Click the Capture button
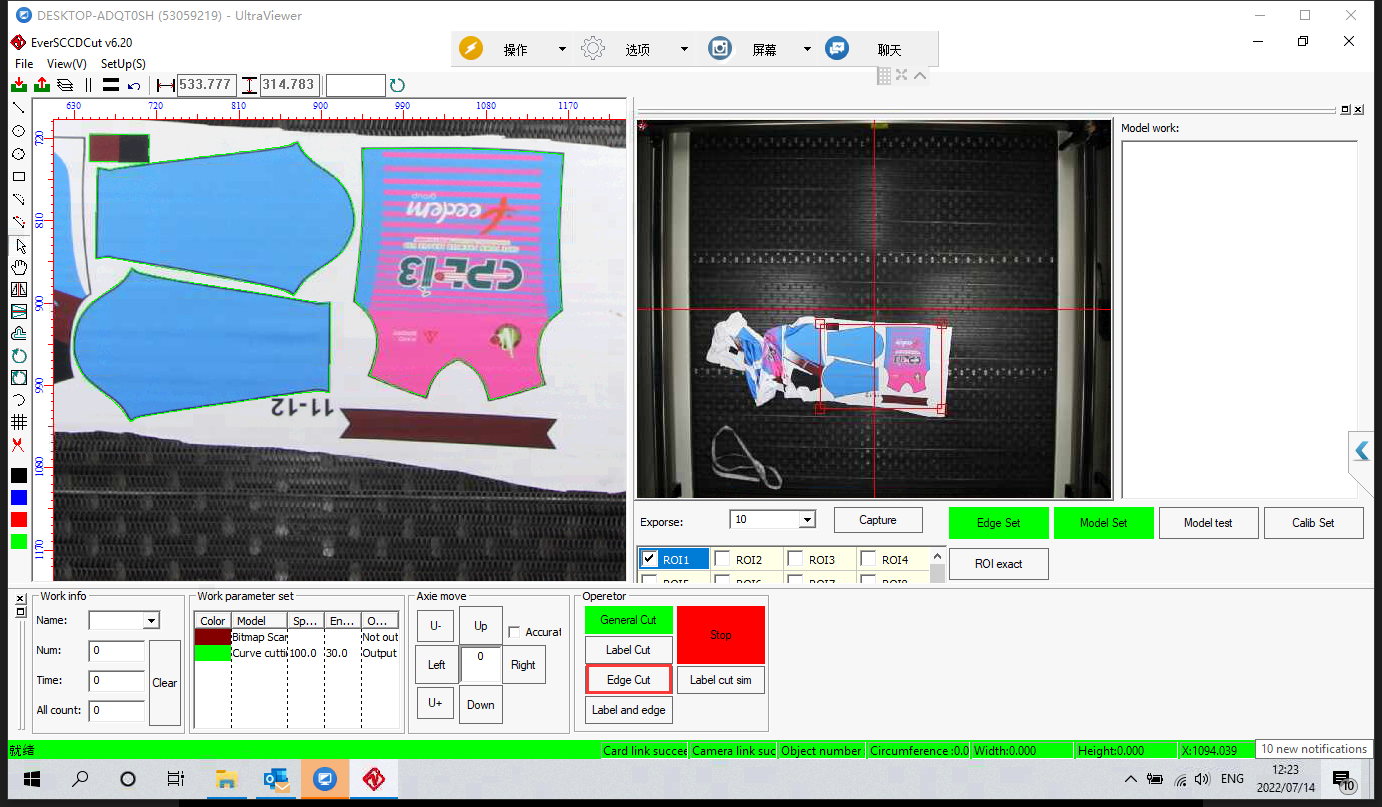The width and height of the screenshot is (1382, 807). point(878,520)
